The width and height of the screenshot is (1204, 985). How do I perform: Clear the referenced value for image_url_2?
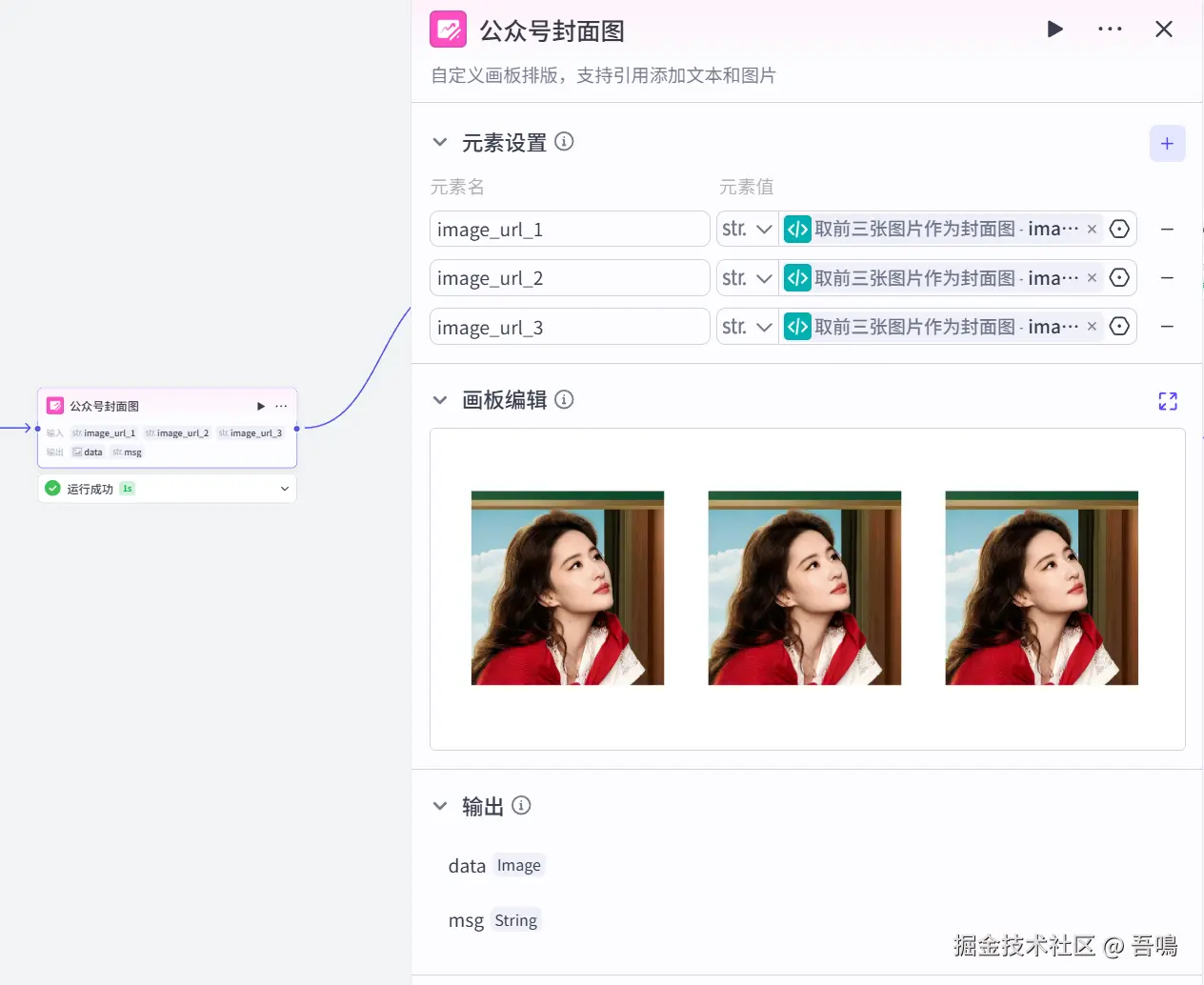[x=1092, y=278]
